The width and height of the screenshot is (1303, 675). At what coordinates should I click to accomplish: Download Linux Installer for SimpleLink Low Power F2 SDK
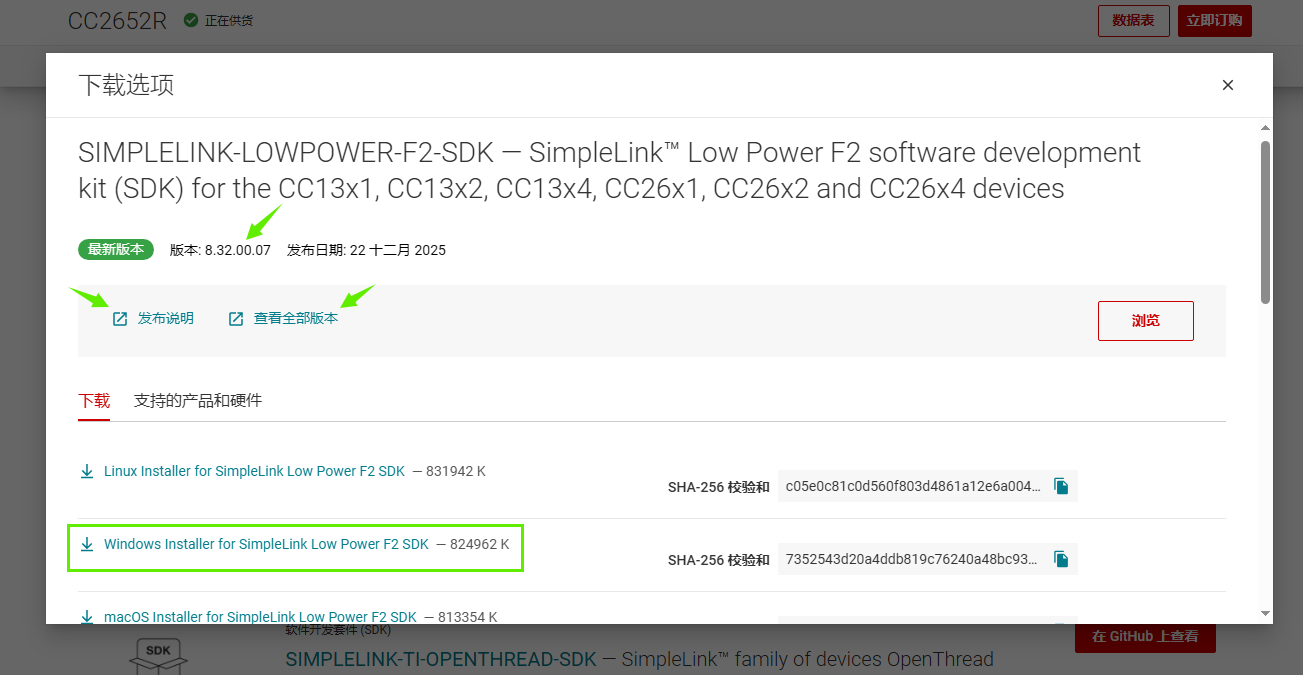coord(254,471)
